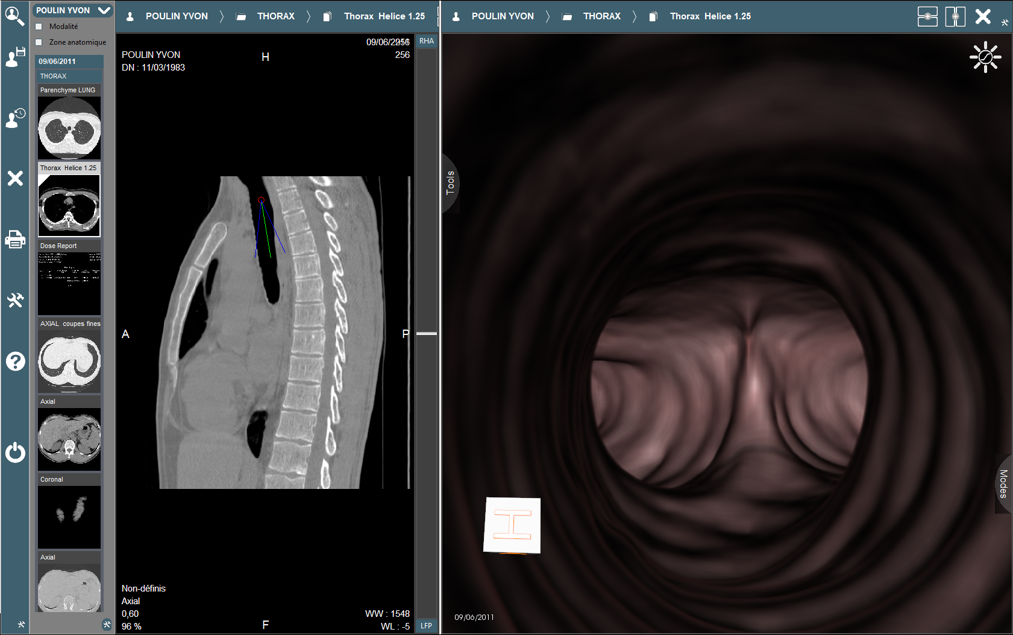1013x635 pixels.
Task: Click the red marker on sagittal trachea
Action: pyautogui.click(x=261, y=200)
